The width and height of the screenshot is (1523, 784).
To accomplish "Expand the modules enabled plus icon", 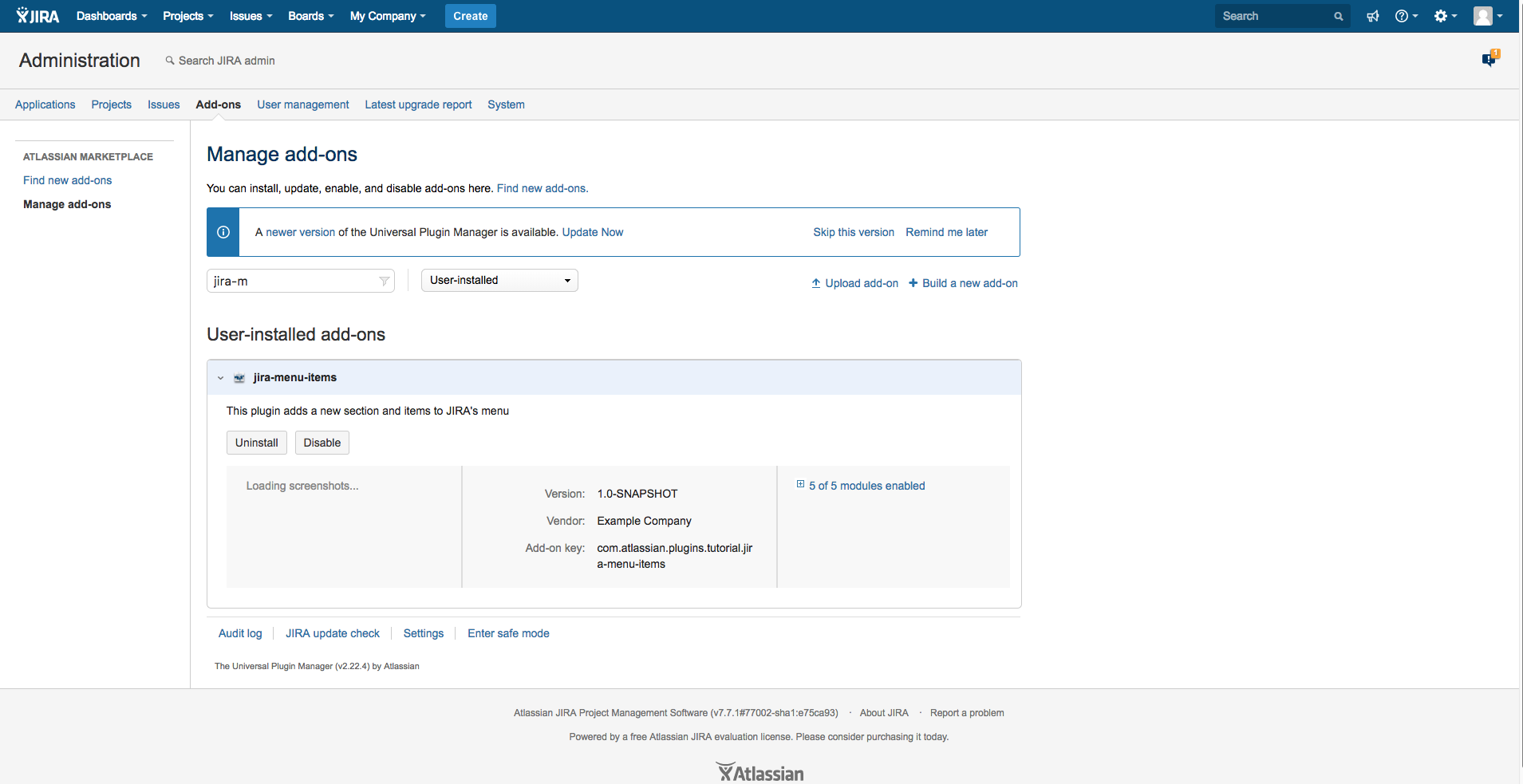I will pos(800,484).
